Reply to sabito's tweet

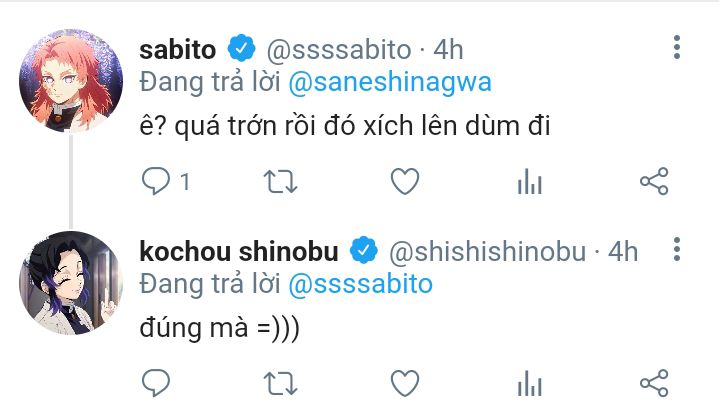pyautogui.click(x=154, y=181)
